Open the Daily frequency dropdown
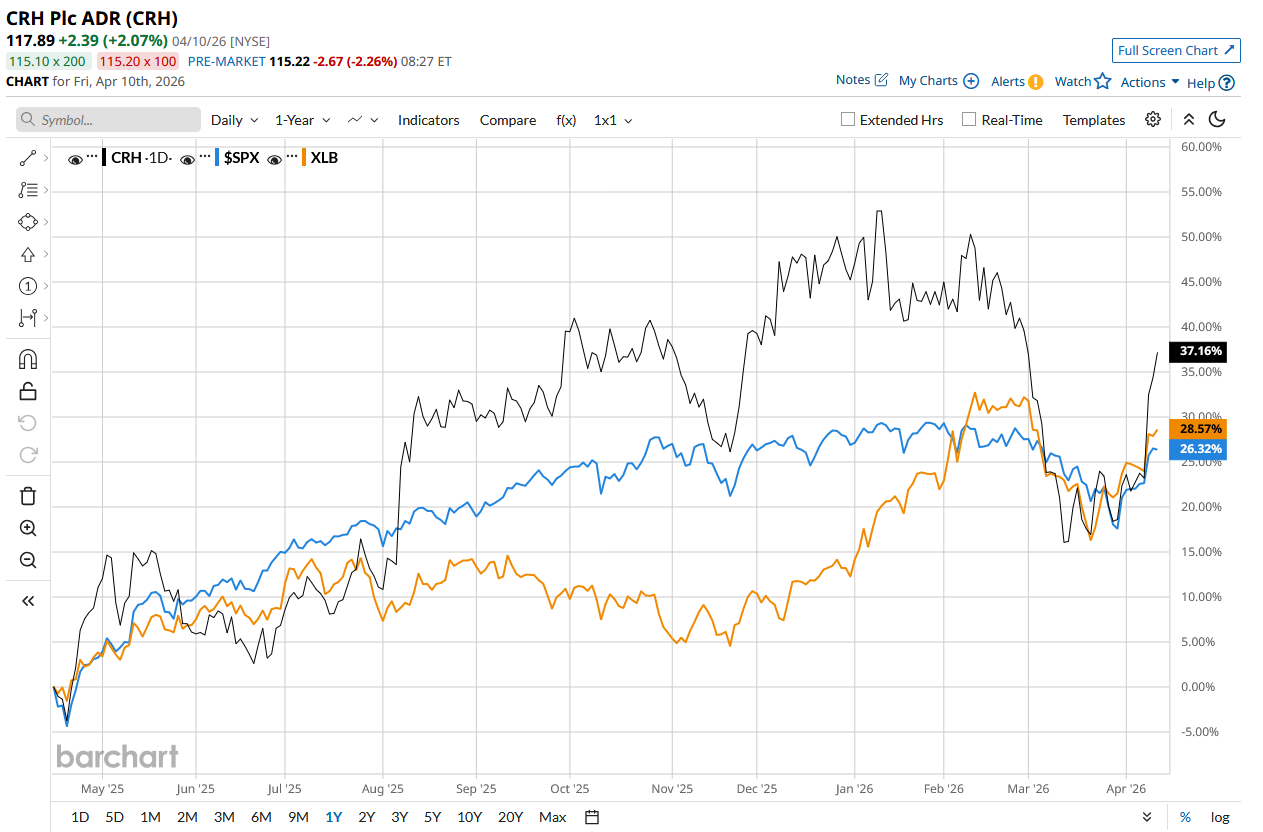The image size is (1263, 832). tap(234, 120)
